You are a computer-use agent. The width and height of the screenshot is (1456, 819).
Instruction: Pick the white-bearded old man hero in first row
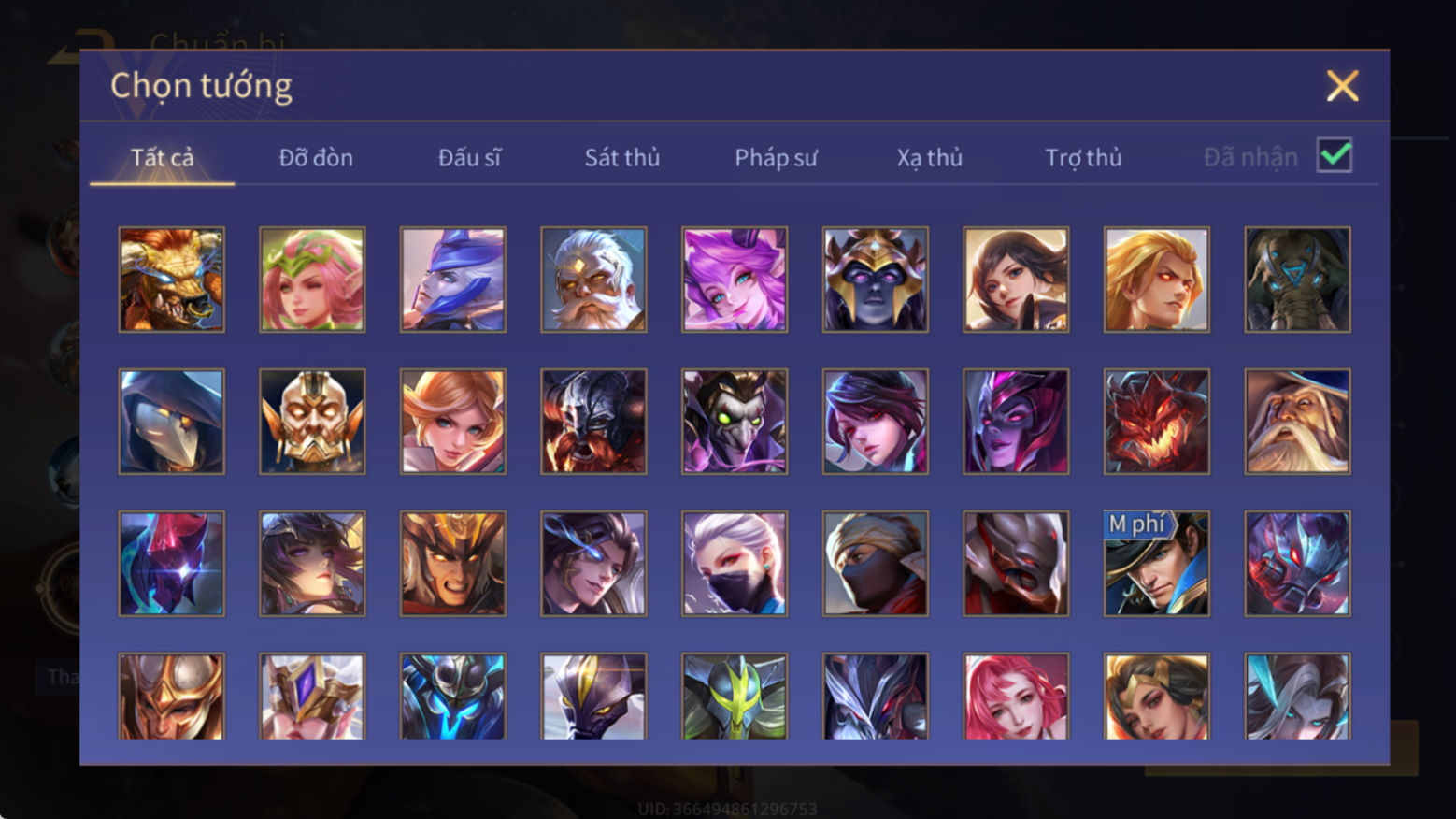point(593,280)
